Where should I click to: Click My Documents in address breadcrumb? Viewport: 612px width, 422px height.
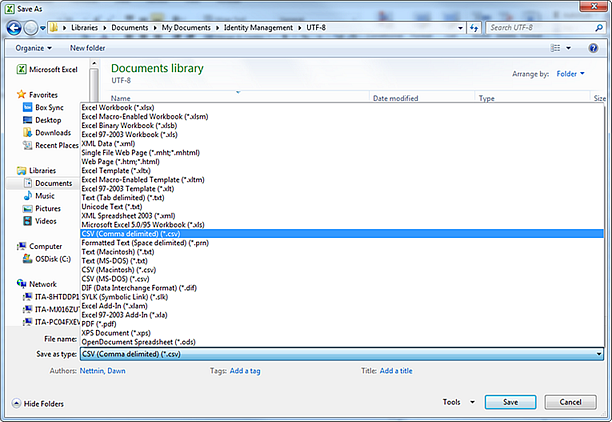coord(186,28)
